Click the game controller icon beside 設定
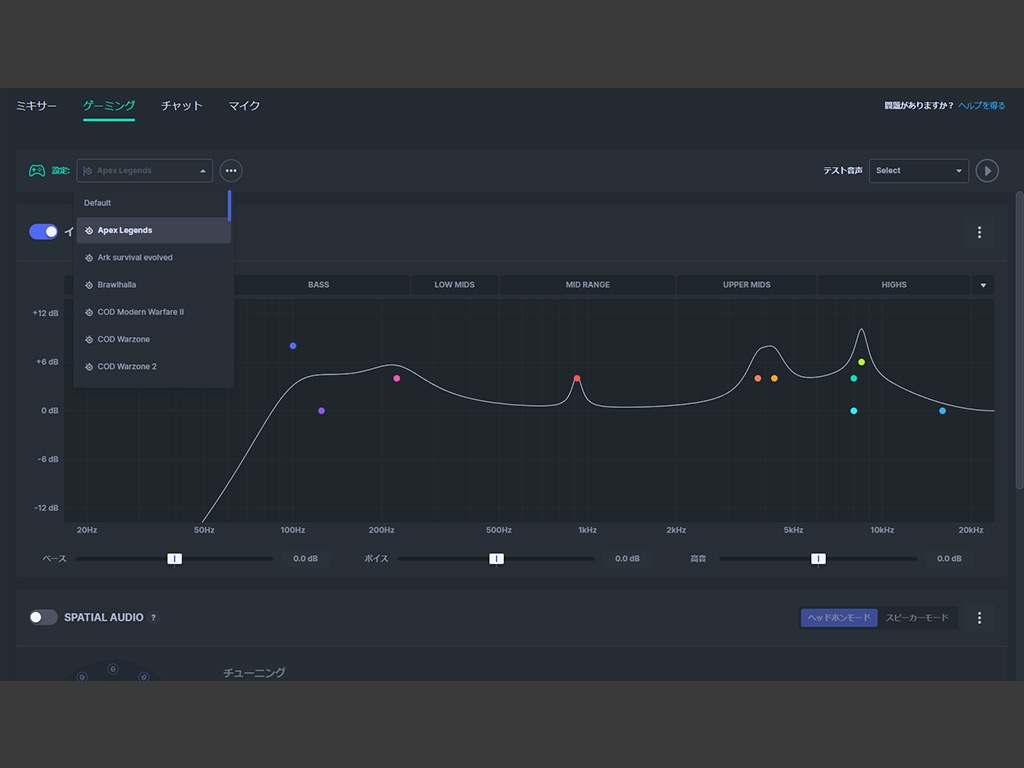The width and height of the screenshot is (1024, 768). pos(37,170)
